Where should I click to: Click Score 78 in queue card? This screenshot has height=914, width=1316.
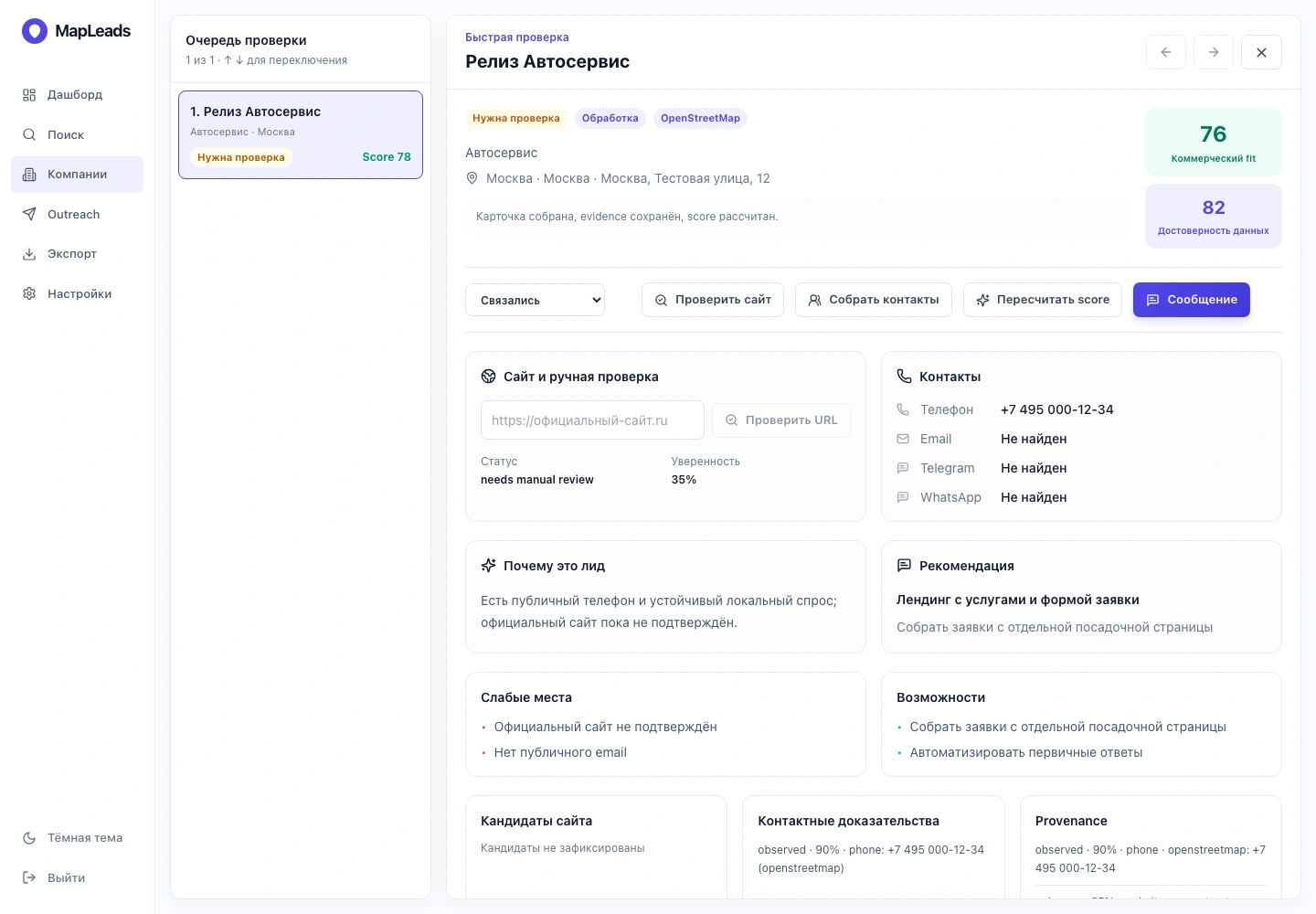[x=387, y=157]
